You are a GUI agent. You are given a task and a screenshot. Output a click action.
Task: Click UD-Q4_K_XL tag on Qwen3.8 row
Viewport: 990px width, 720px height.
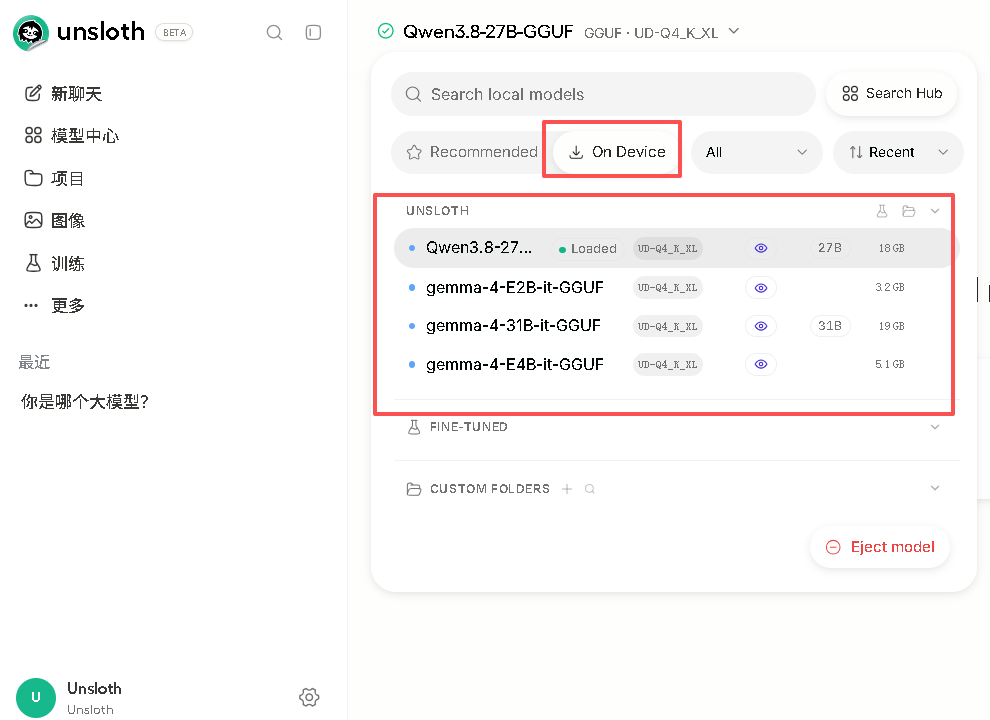tap(667, 249)
